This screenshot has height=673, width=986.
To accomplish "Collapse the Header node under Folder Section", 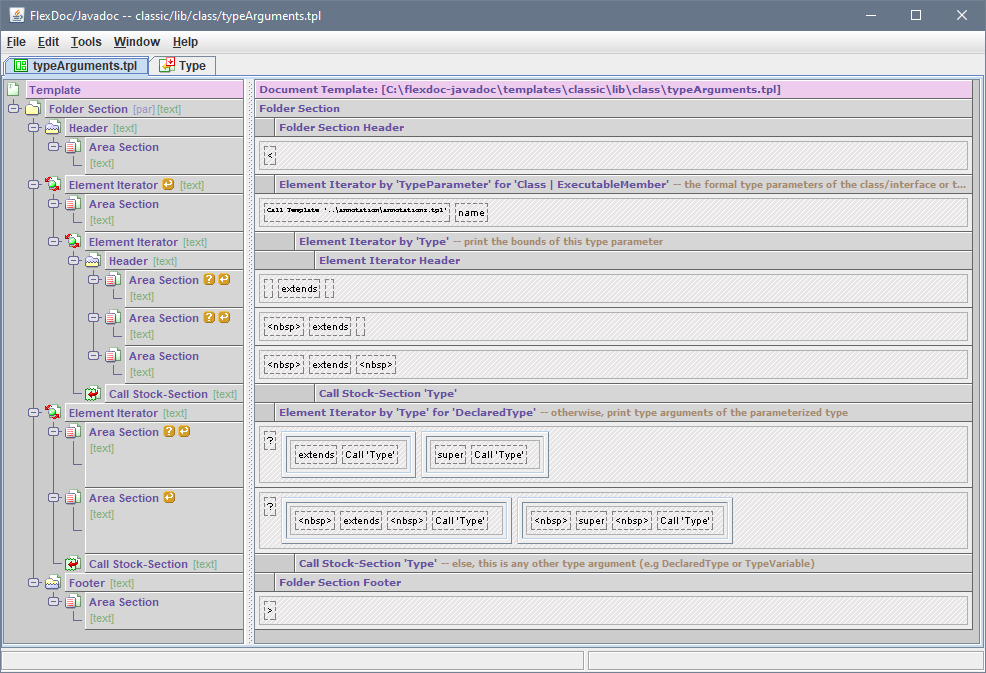I will coord(33,128).
